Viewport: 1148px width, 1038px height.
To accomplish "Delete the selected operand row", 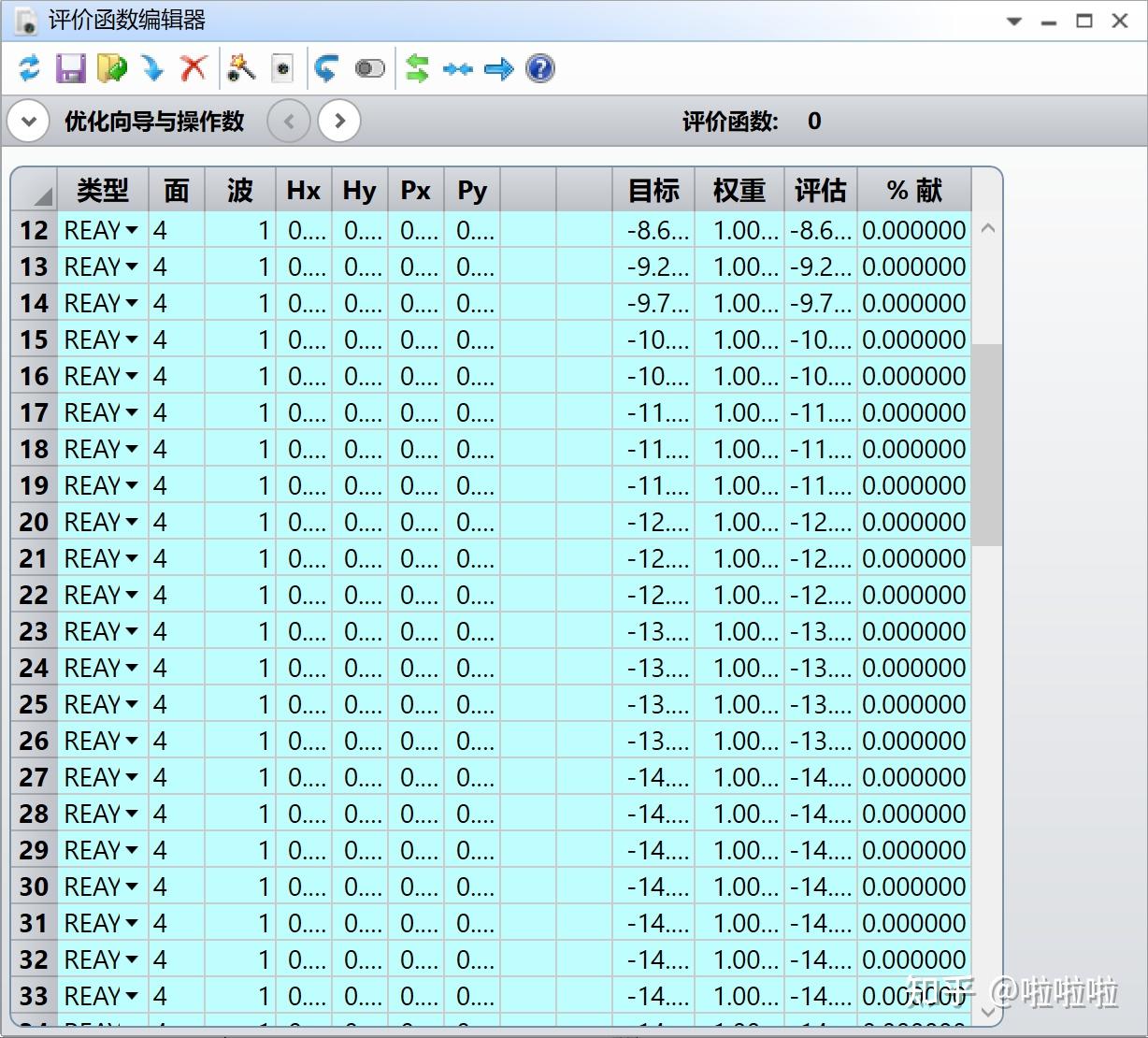I will pyautogui.click(x=193, y=67).
